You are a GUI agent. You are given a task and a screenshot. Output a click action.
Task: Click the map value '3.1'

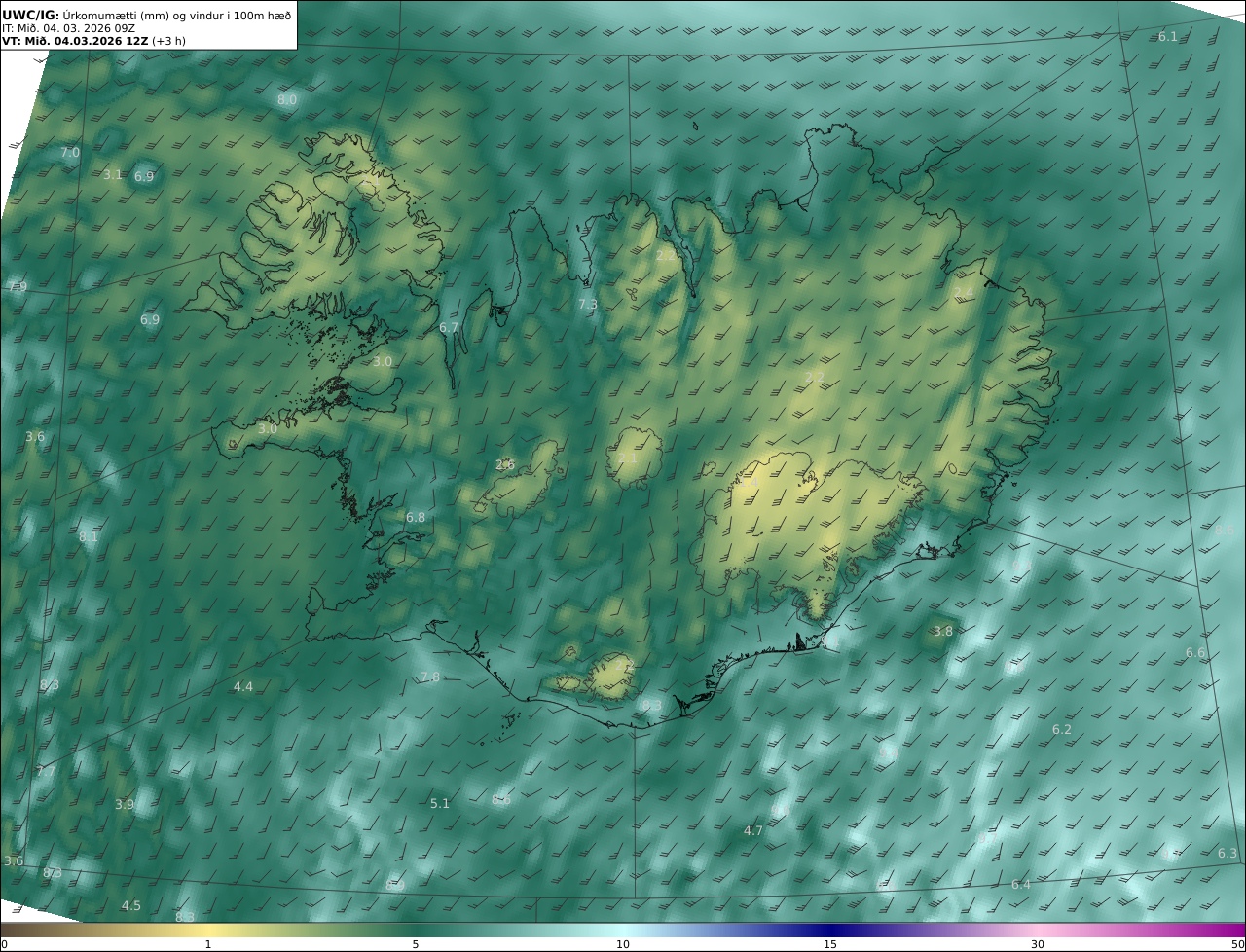pyautogui.click(x=113, y=175)
